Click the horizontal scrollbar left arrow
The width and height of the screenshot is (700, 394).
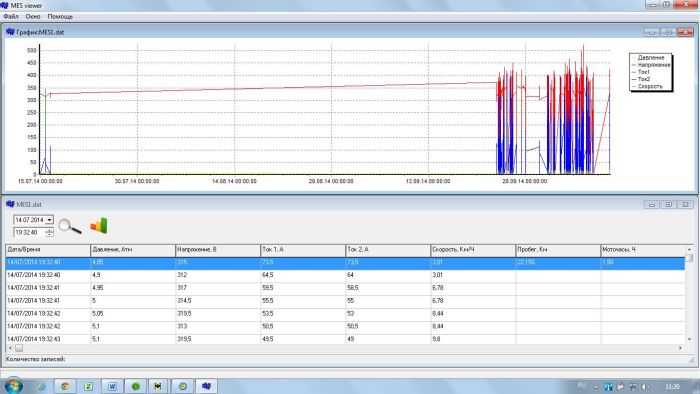(x=10, y=348)
